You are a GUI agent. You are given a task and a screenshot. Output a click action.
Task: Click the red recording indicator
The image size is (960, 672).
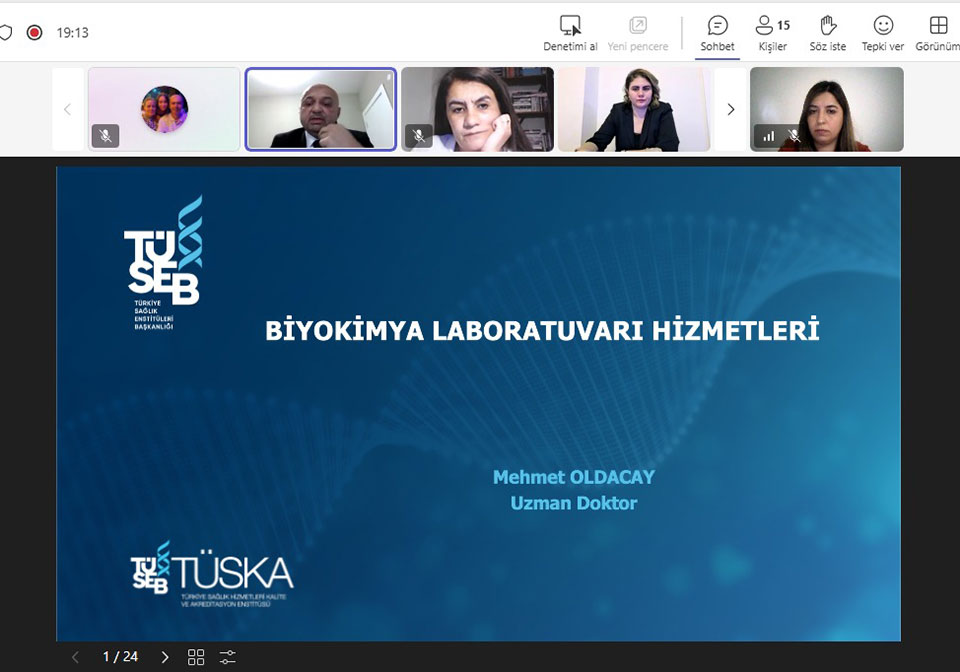point(34,32)
